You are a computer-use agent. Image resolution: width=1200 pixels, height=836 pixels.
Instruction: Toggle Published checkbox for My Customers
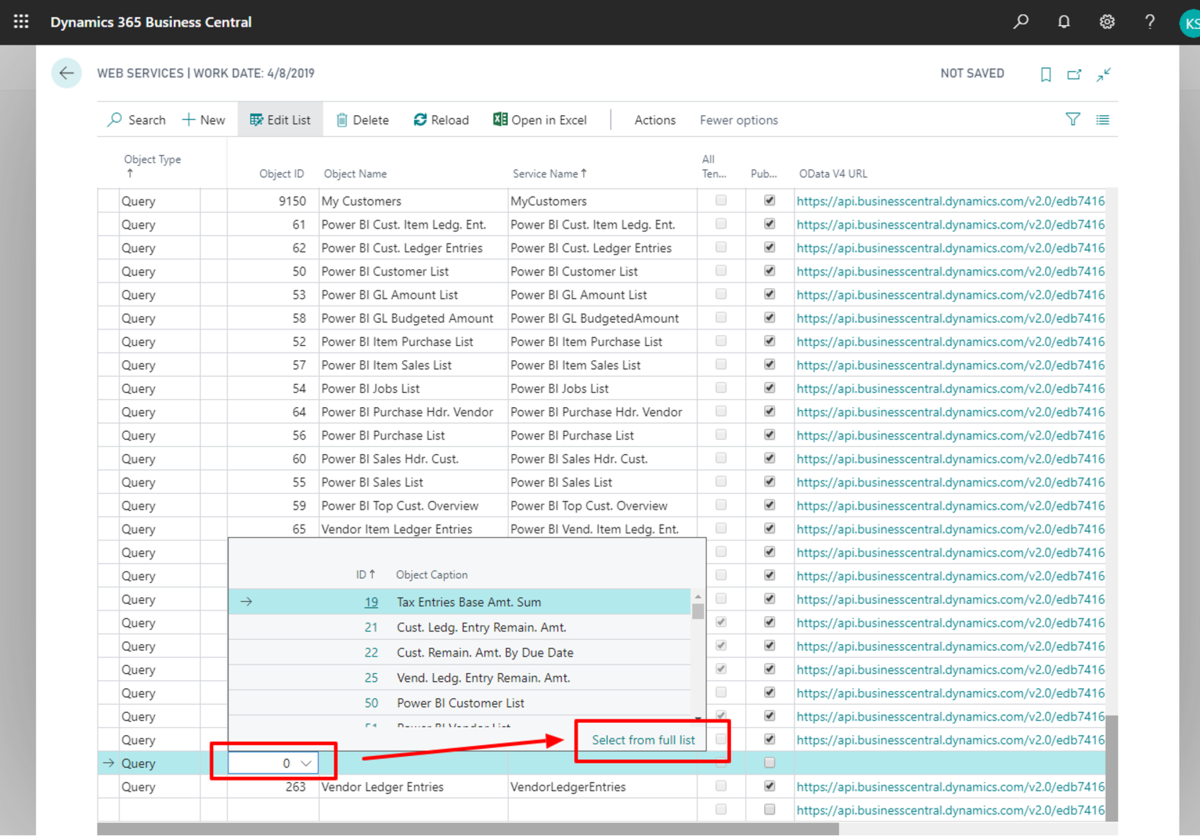[769, 201]
